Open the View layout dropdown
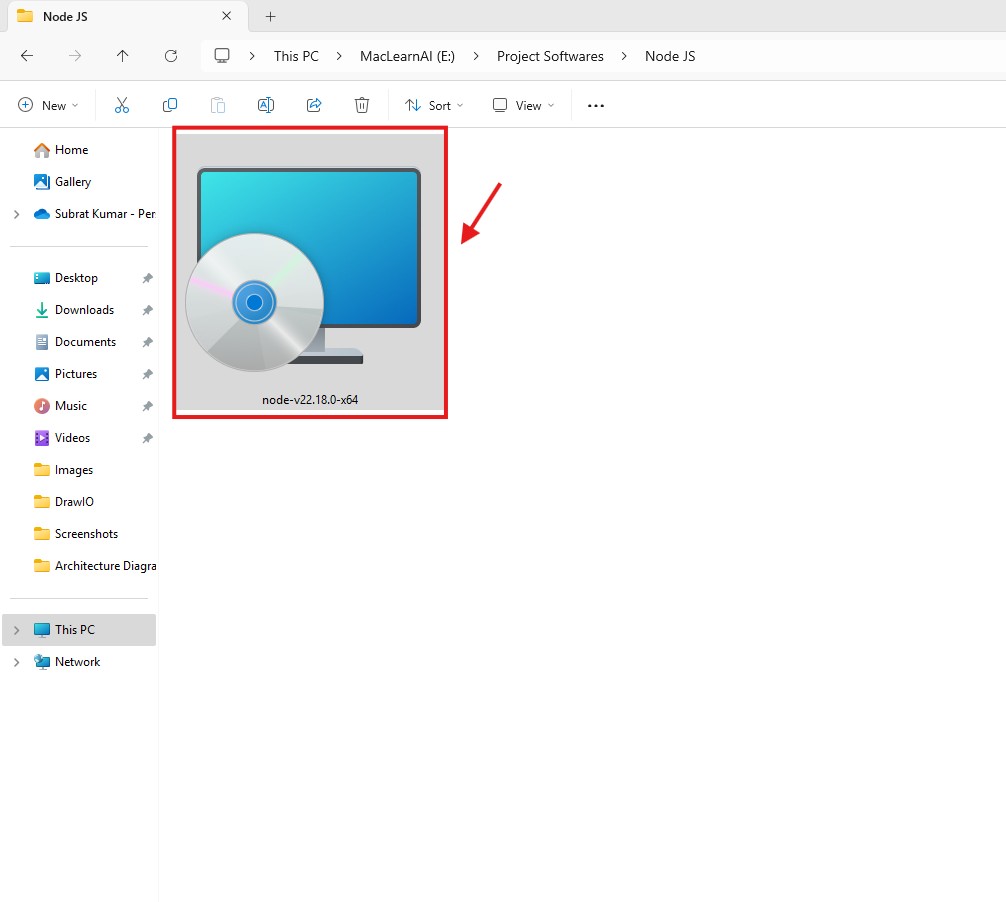Image resolution: width=1006 pixels, height=902 pixels. (522, 105)
